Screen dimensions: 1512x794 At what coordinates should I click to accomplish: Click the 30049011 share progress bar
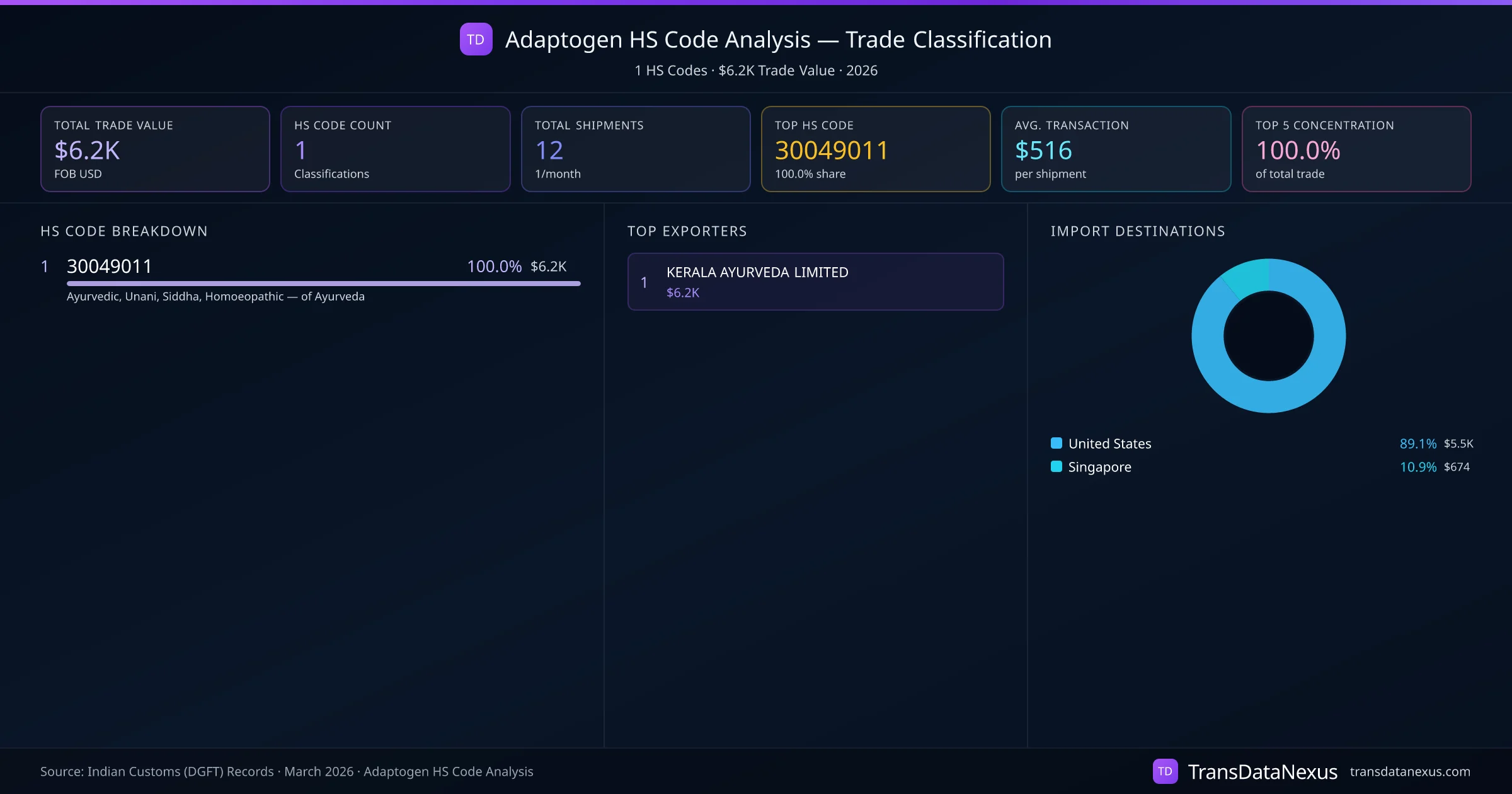tap(323, 284)
